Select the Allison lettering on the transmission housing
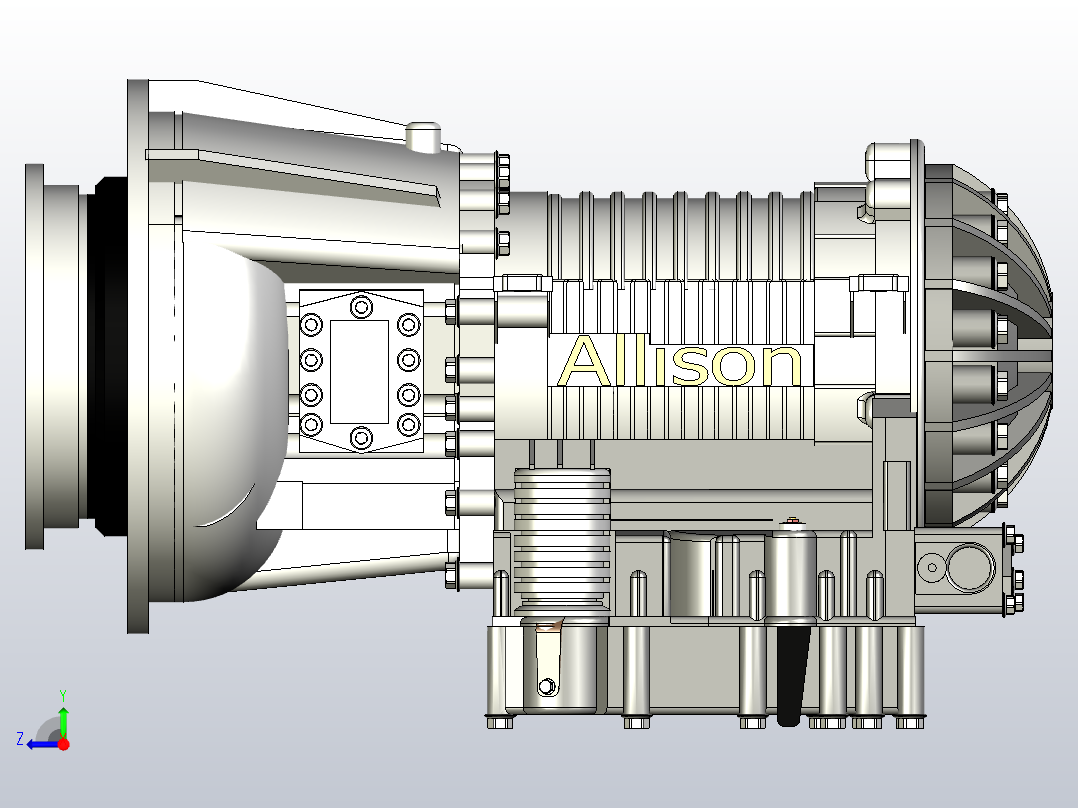1078x808 pixels. pyautogui.click(x=679, y=361)
